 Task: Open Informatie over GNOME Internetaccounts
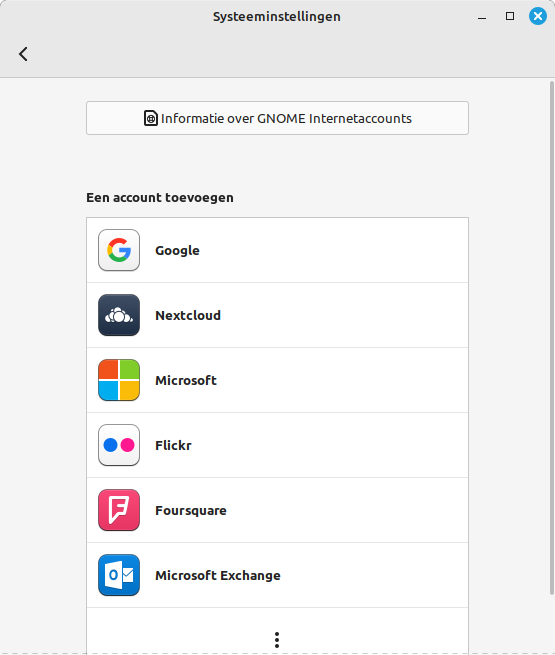[277, 118]
